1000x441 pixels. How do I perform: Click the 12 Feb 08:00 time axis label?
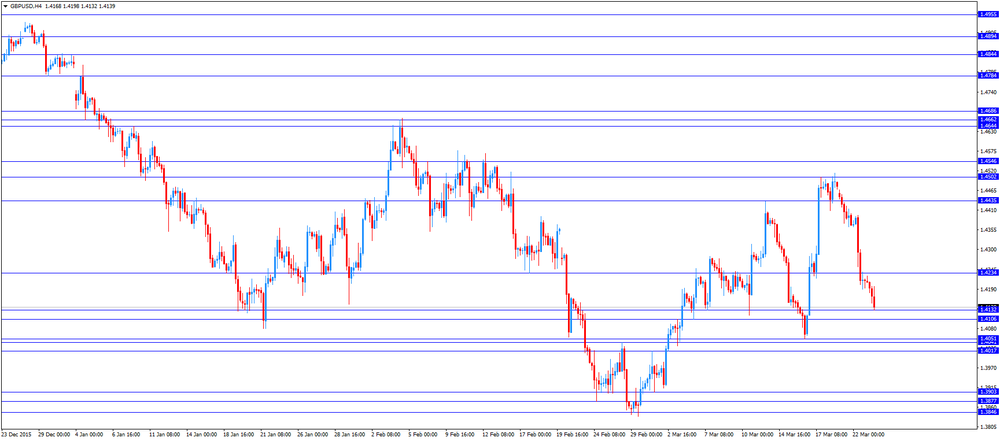point(498,435)
